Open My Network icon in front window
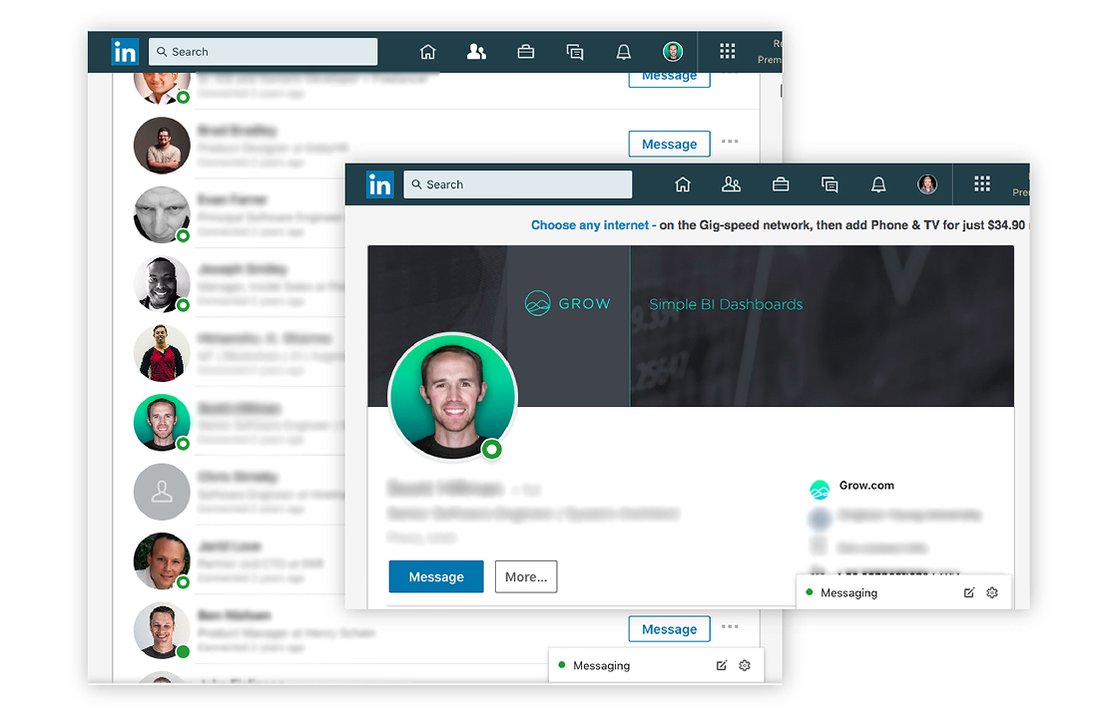 pyautogui.click(x=731, y=185)
